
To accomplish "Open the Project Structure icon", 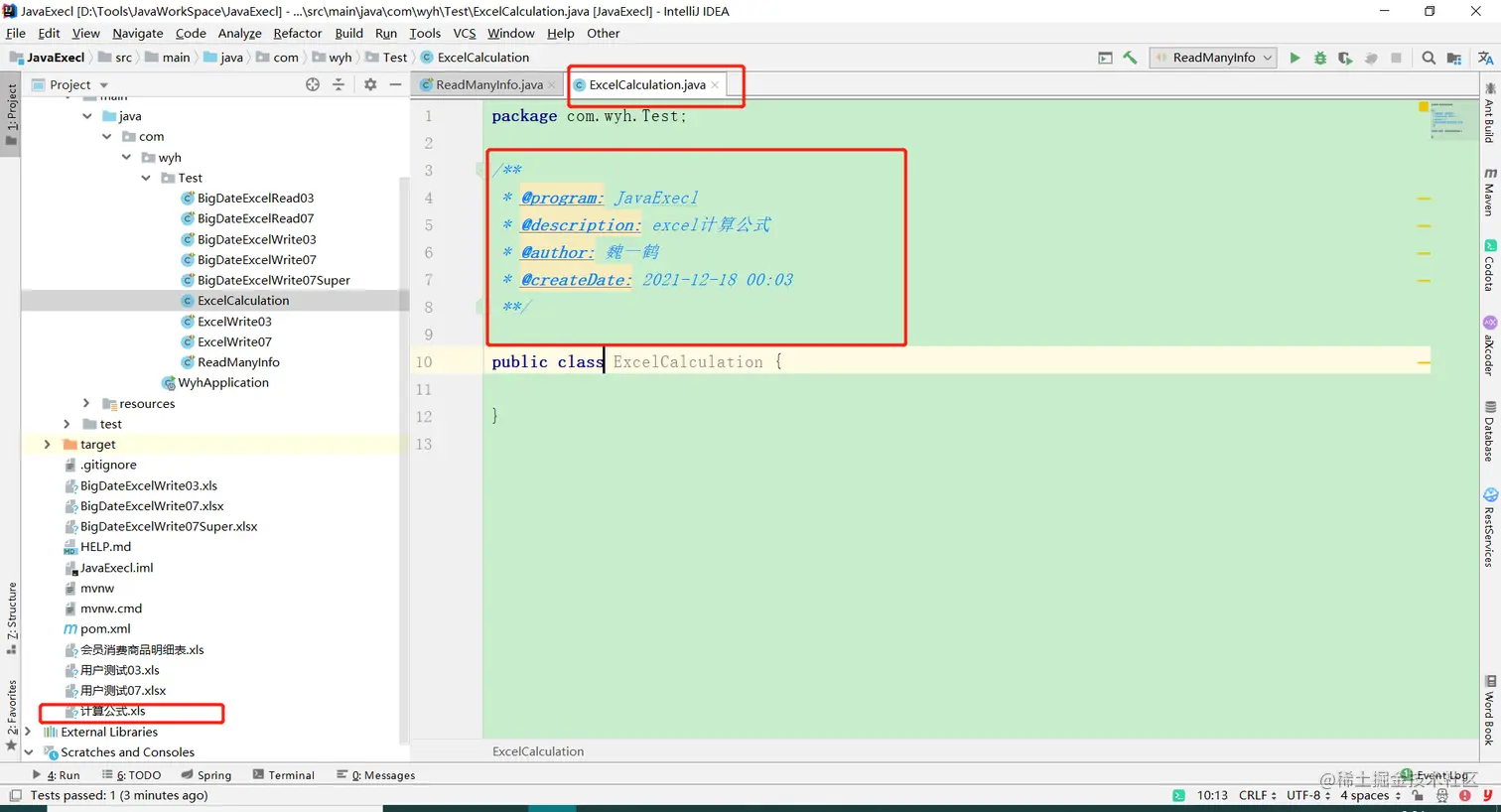I will point(1454,58).
